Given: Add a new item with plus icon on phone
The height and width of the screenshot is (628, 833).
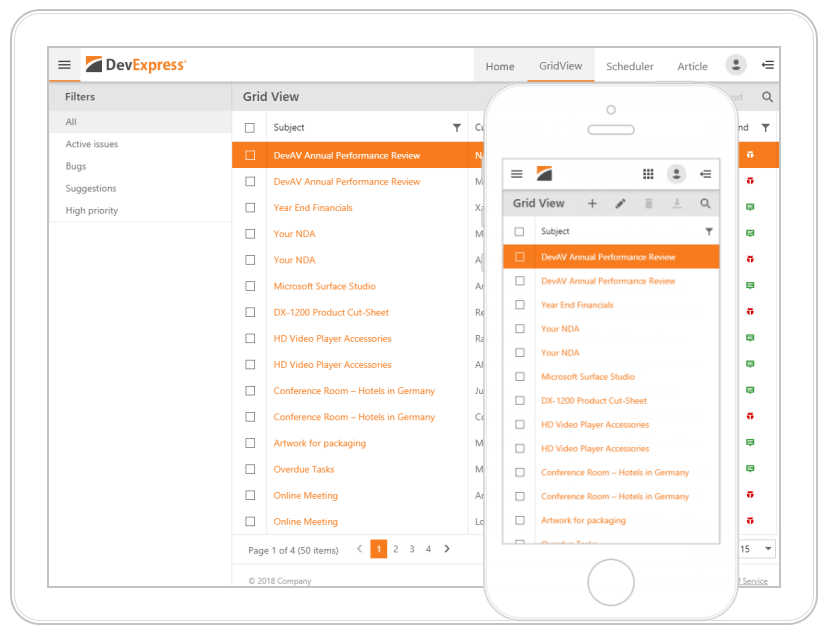Looking at the screenshot, I should pyautogui.click(x=592, y=203).
